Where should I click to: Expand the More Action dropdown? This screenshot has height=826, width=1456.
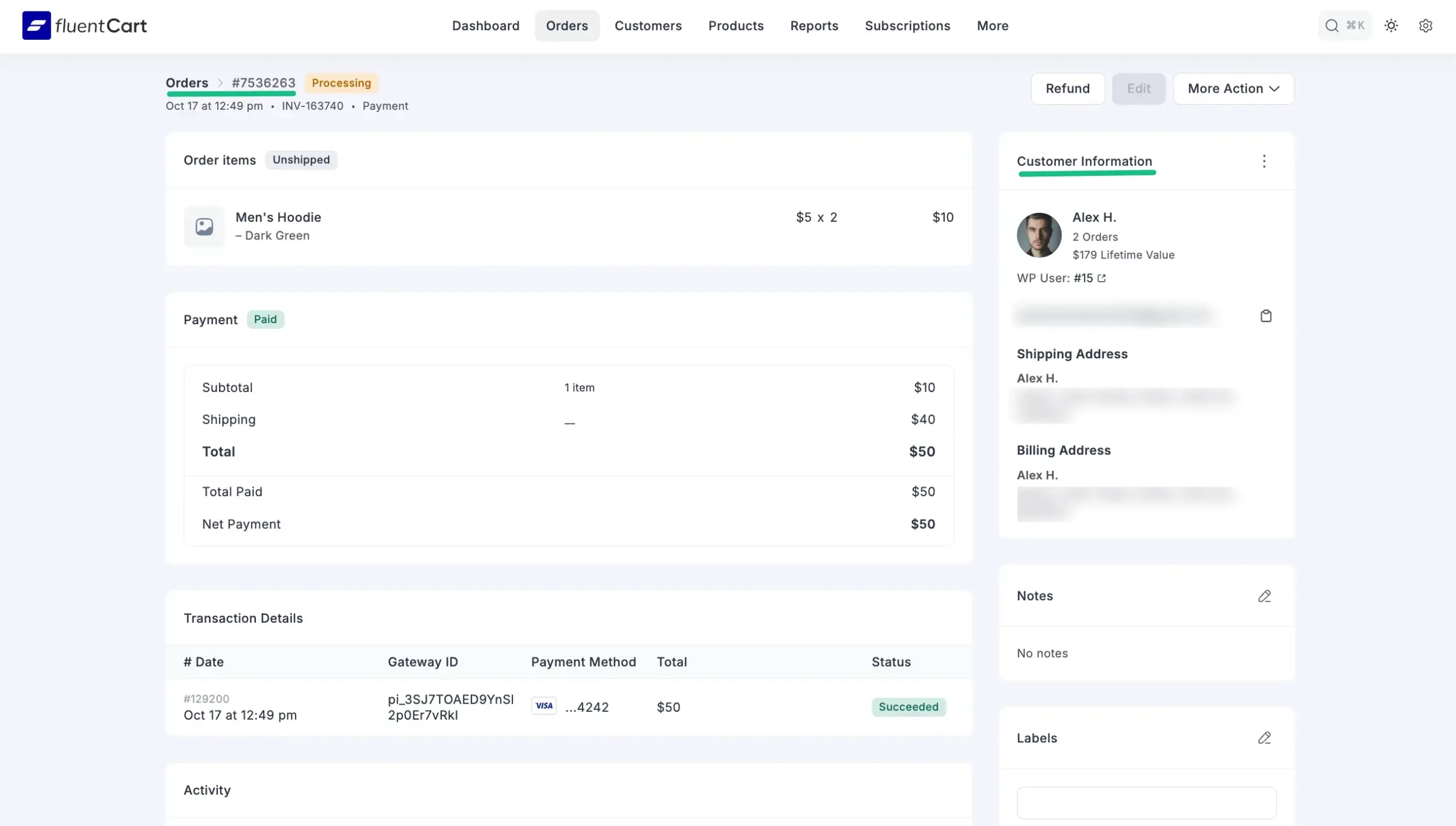coord(1233,89)
